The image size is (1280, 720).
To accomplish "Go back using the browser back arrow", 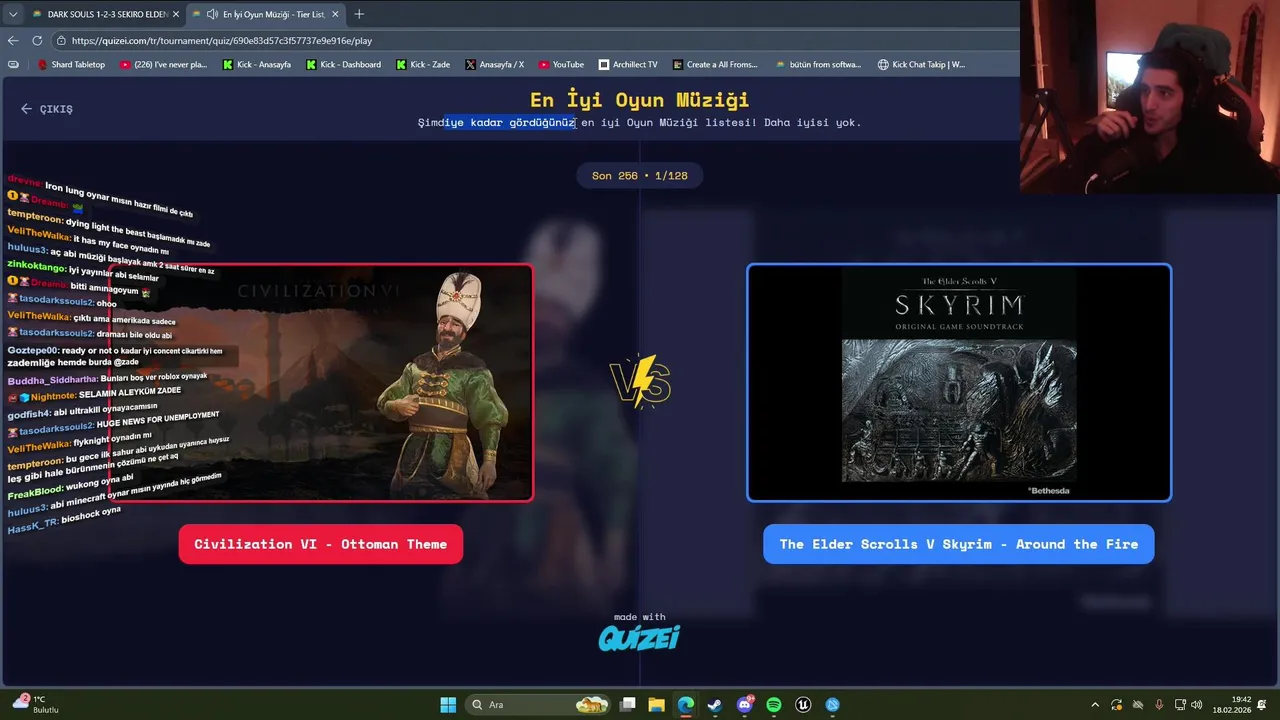I will point(13,40).
